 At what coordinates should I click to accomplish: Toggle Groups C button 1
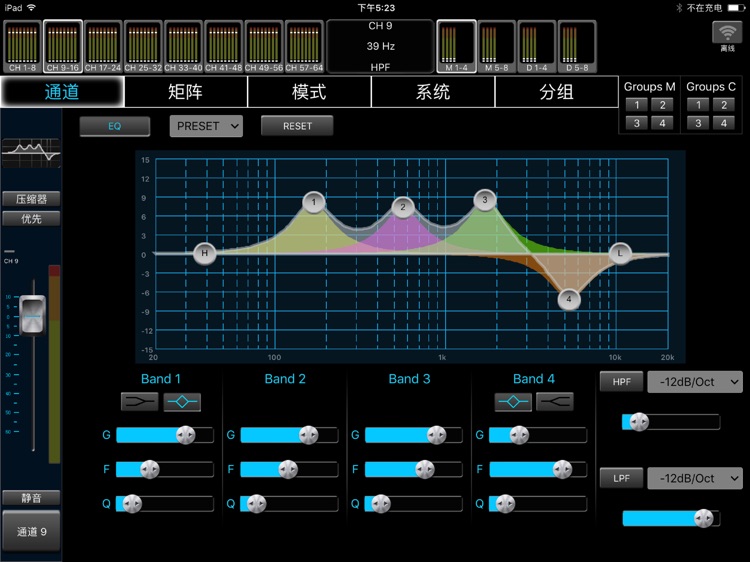(698, 105)
